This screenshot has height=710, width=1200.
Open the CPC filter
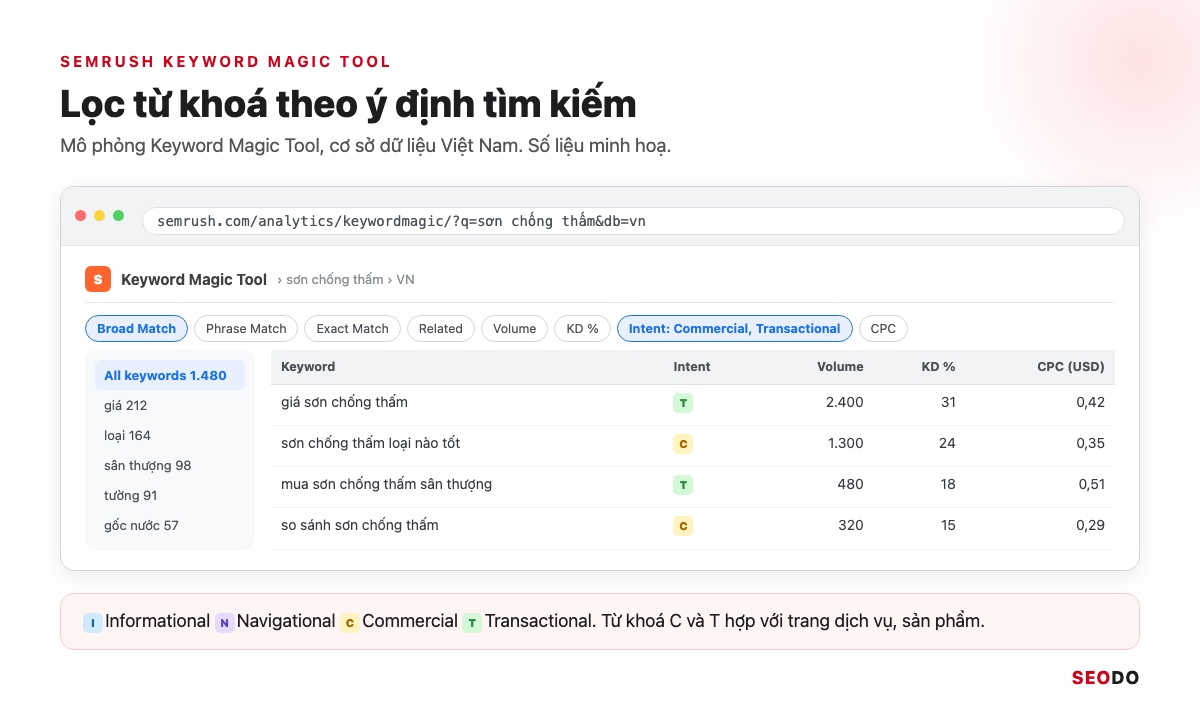(x=883, y=329)
